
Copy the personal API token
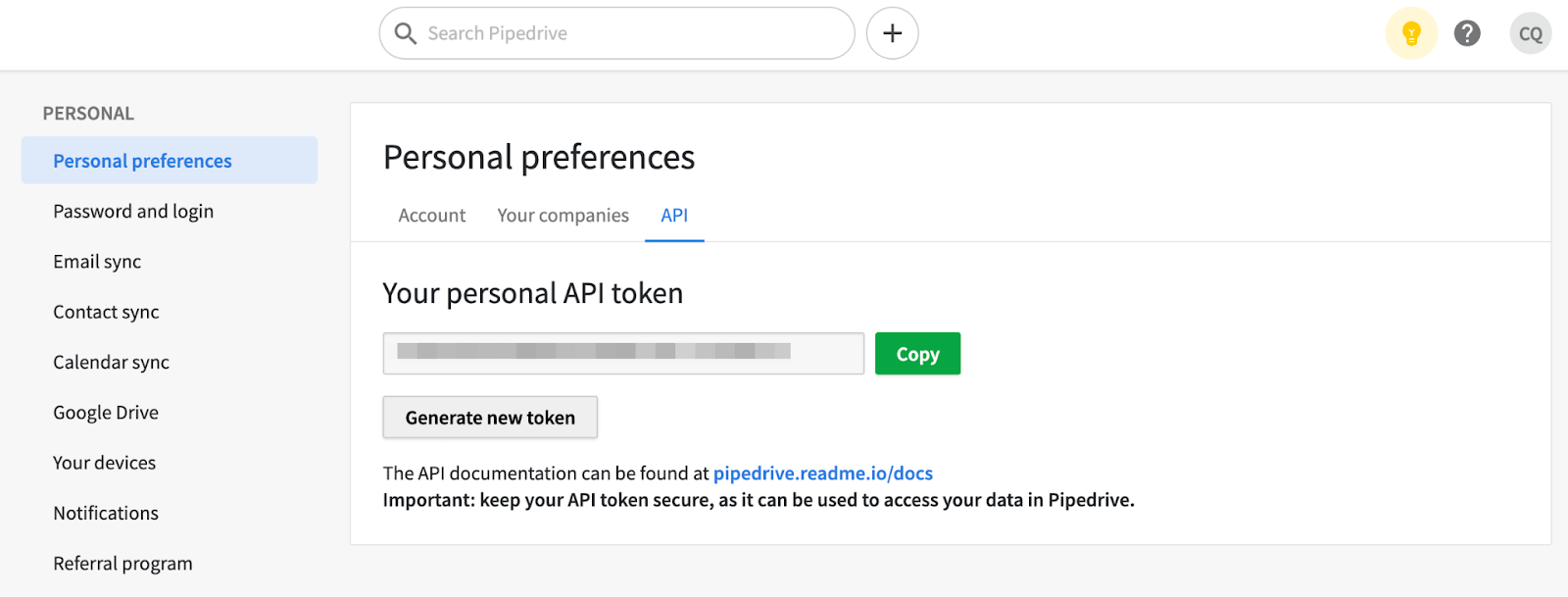coord(917,354)
